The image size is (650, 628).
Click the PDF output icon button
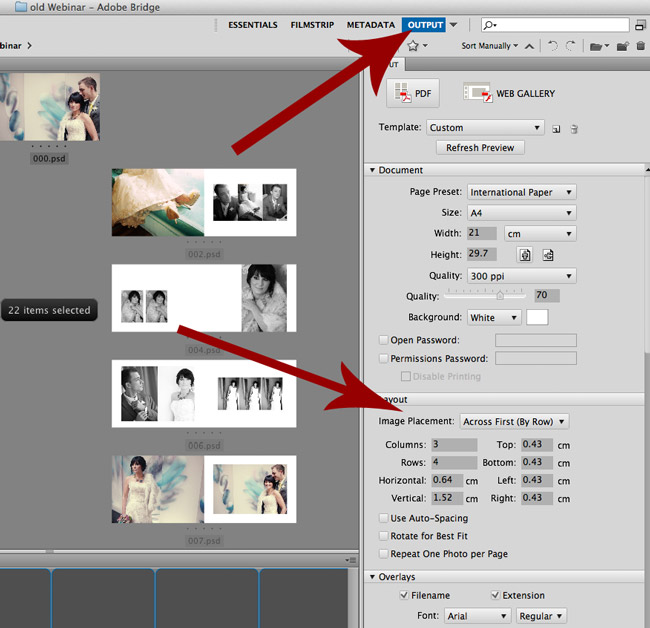coord(412,93)
